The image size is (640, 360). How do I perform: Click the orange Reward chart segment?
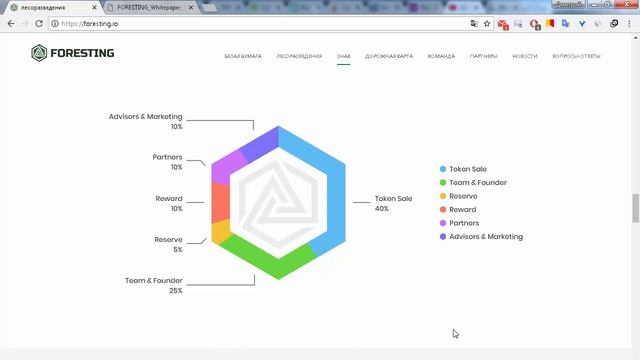(220, 202)
